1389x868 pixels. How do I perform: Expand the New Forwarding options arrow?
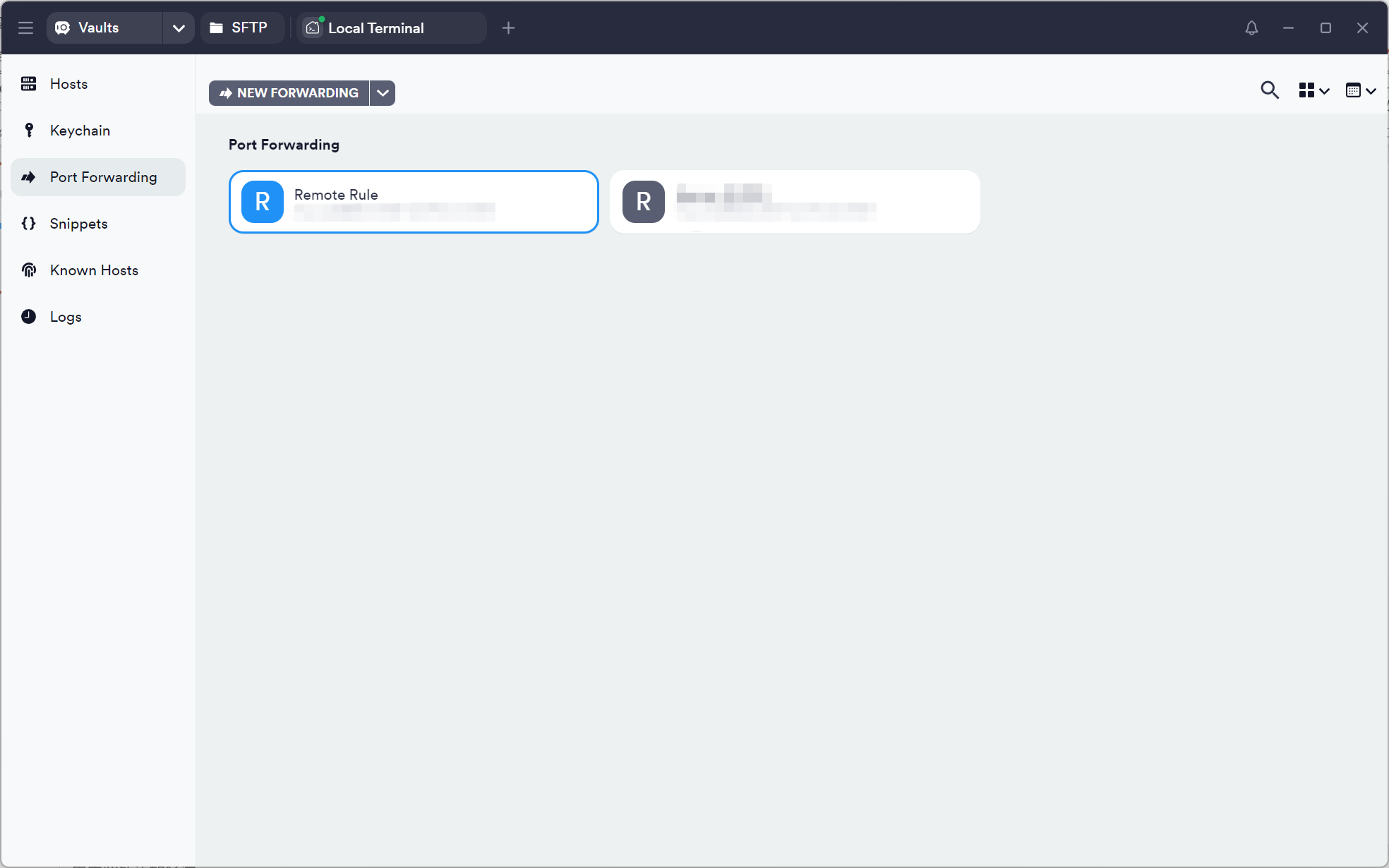coord(383,93)
